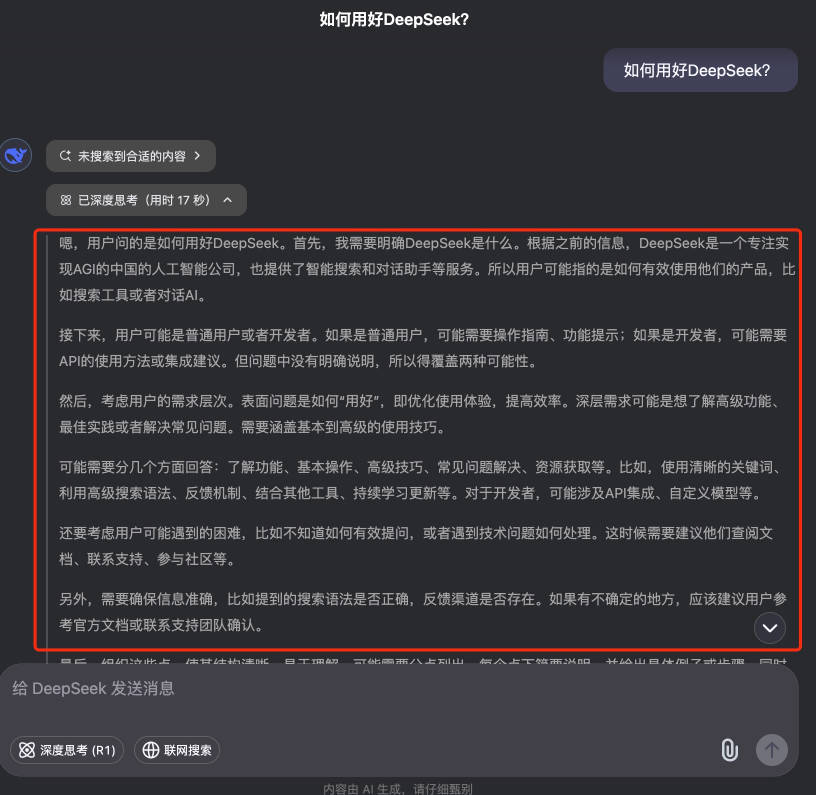816x795 pixels.
Task: Click the paragraph starting with 接下来,用户可能是
Action: [x=423, y=348]
